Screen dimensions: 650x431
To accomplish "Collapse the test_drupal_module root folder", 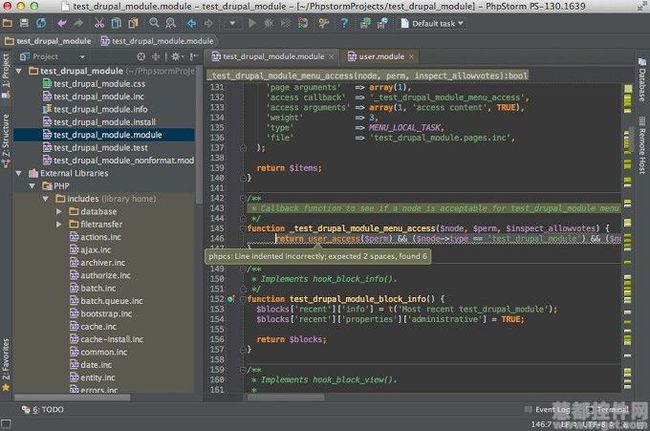I will coord(19,71).
